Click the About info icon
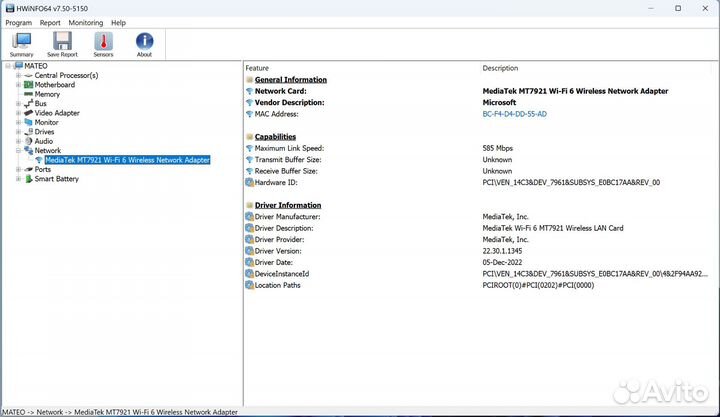This screenshot has height=417, width=720. tap(144, 43)
